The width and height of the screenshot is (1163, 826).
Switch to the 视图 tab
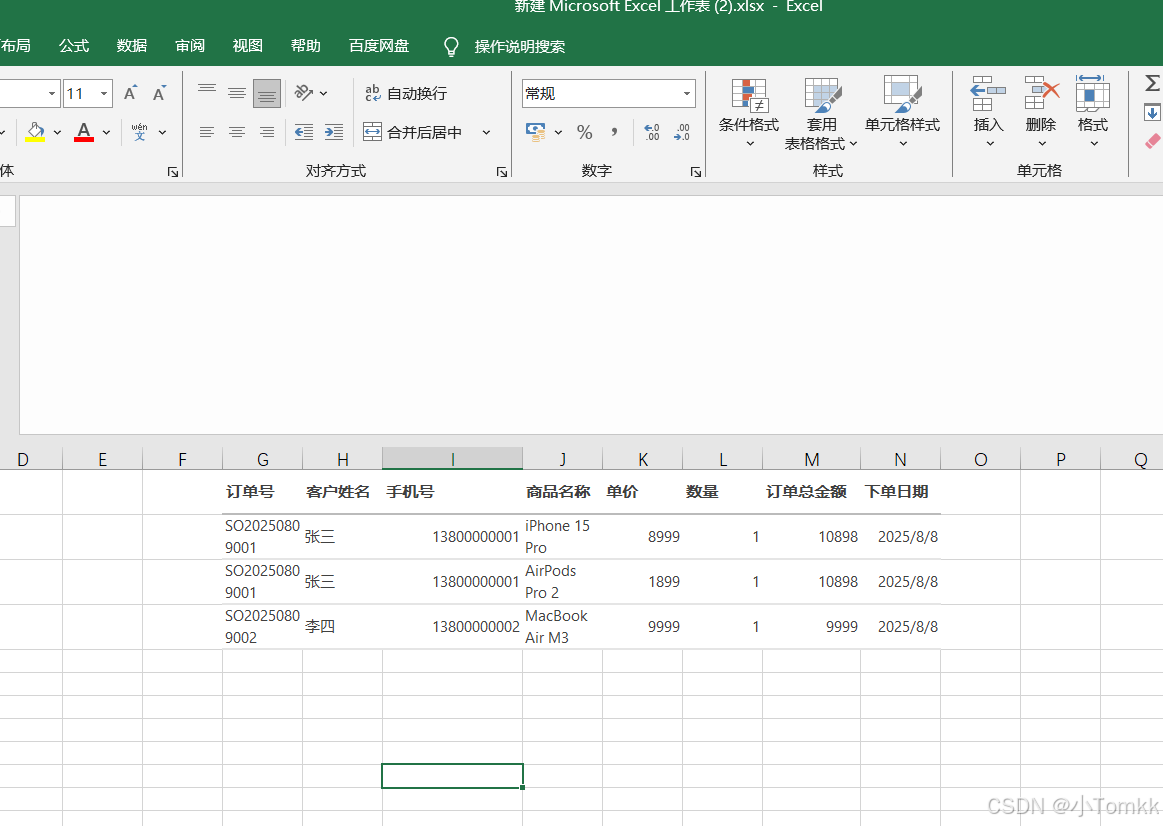[248, 46]
